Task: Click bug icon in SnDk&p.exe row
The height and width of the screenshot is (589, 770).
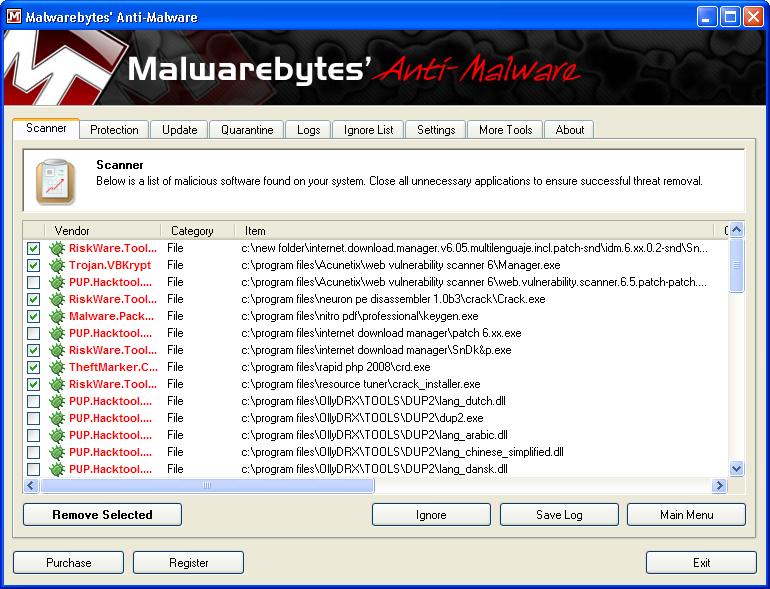Action: click(x=57, y=350)
